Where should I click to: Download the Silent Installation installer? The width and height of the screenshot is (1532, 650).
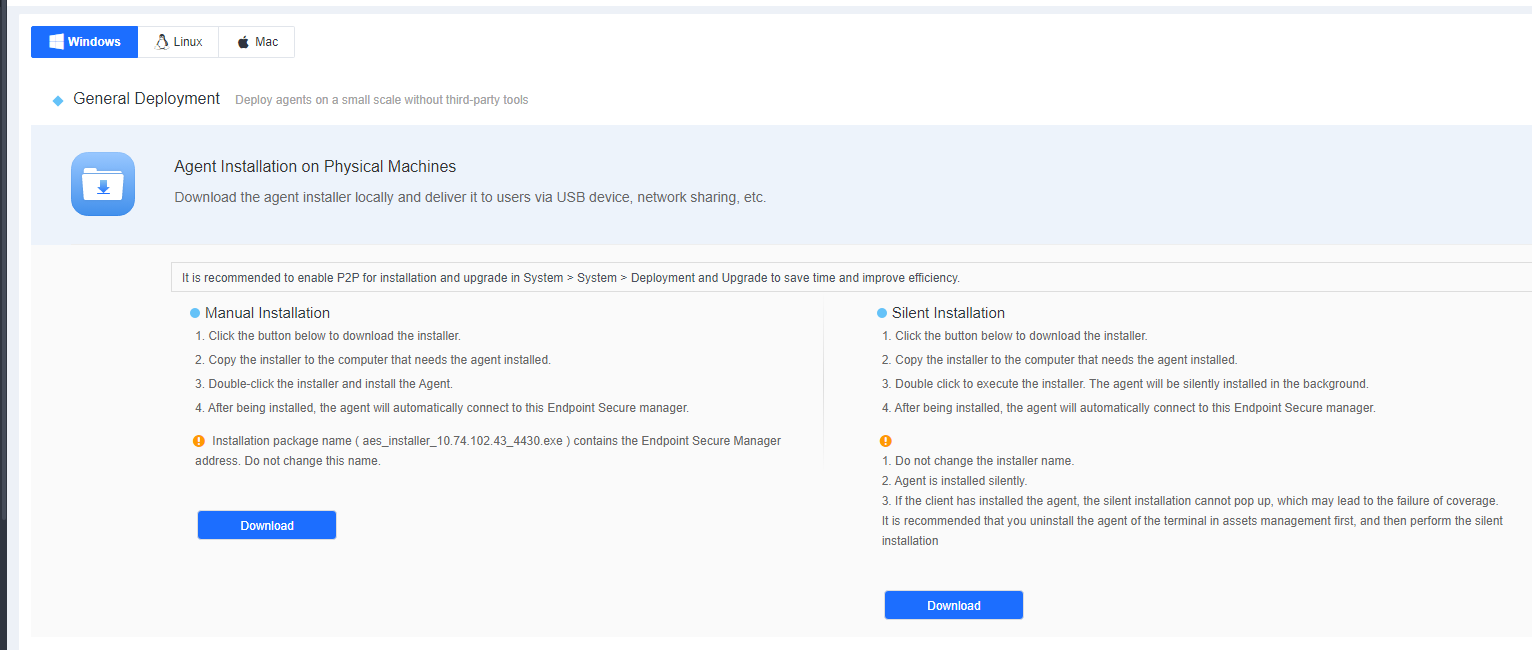[x=953, y=605]
